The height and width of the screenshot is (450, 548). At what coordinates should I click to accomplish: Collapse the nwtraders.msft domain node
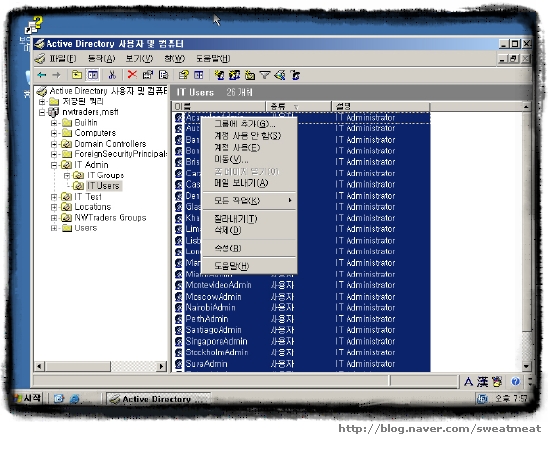42,112
